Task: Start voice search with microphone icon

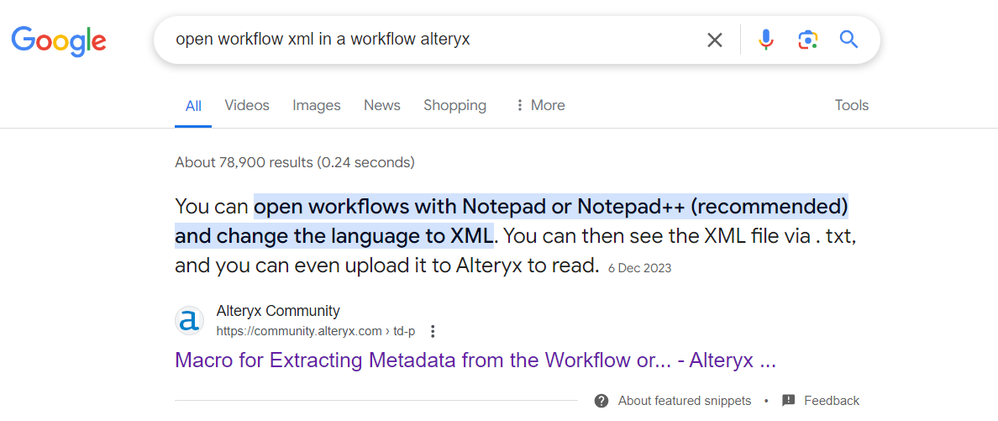Action: coord(766,40)
